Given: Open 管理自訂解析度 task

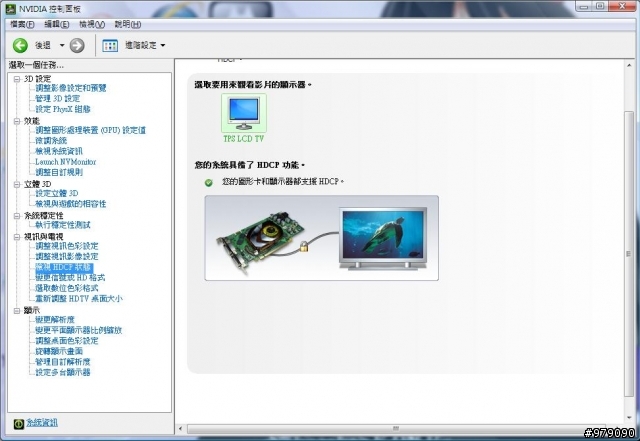Looking at the screenshot, I should point(63,362).
